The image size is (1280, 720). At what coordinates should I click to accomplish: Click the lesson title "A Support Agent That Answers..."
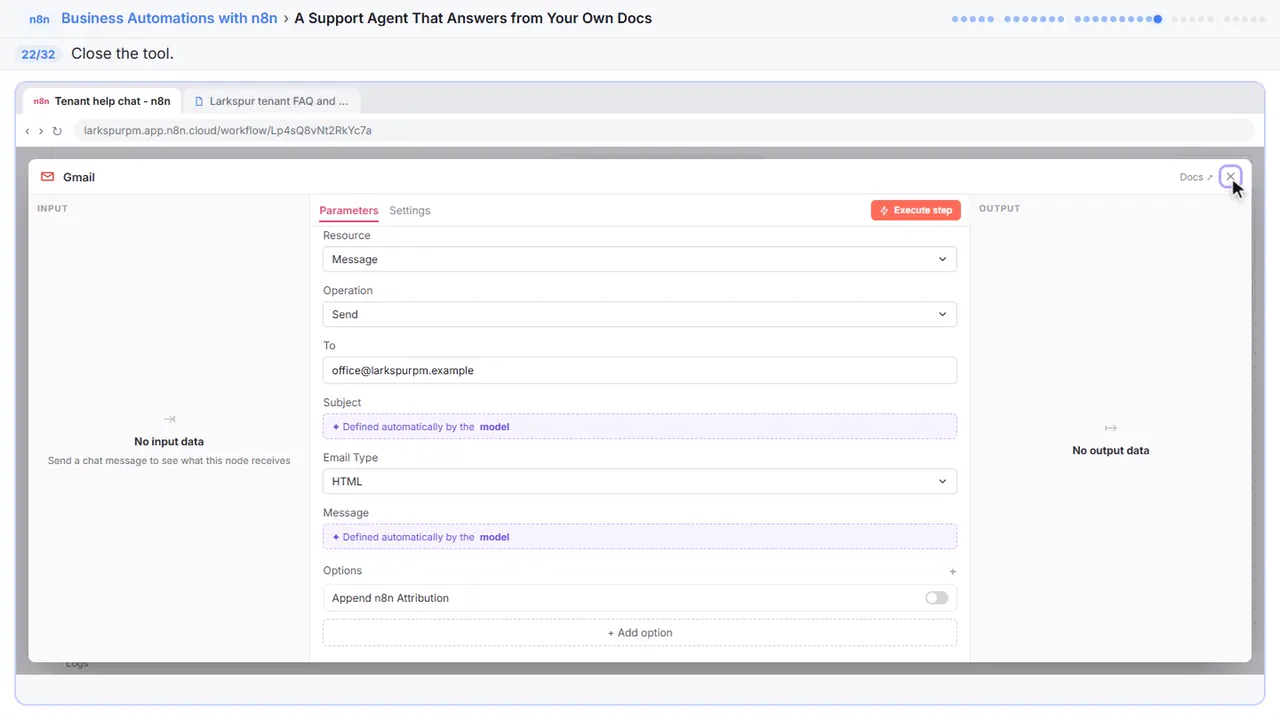[x=473, y=18]
